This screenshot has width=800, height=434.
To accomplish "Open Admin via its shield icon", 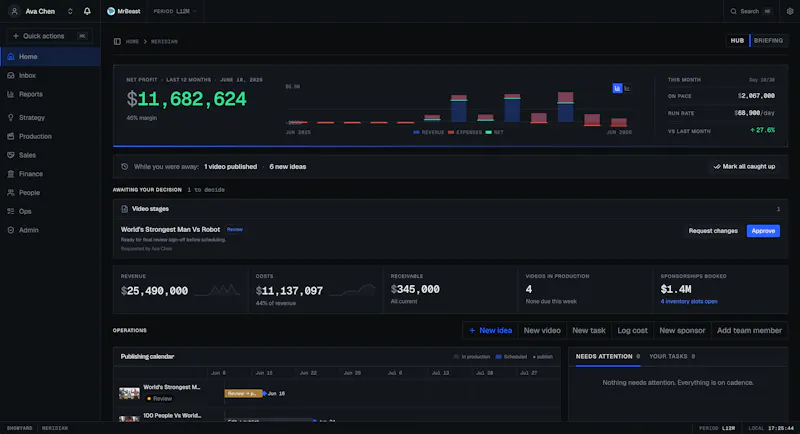I will 11,230.
